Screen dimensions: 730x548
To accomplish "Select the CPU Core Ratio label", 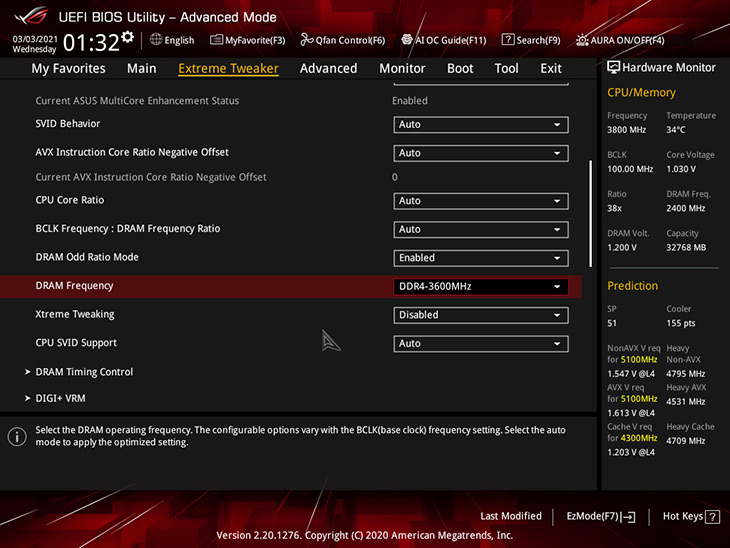I will pos(70,200).
